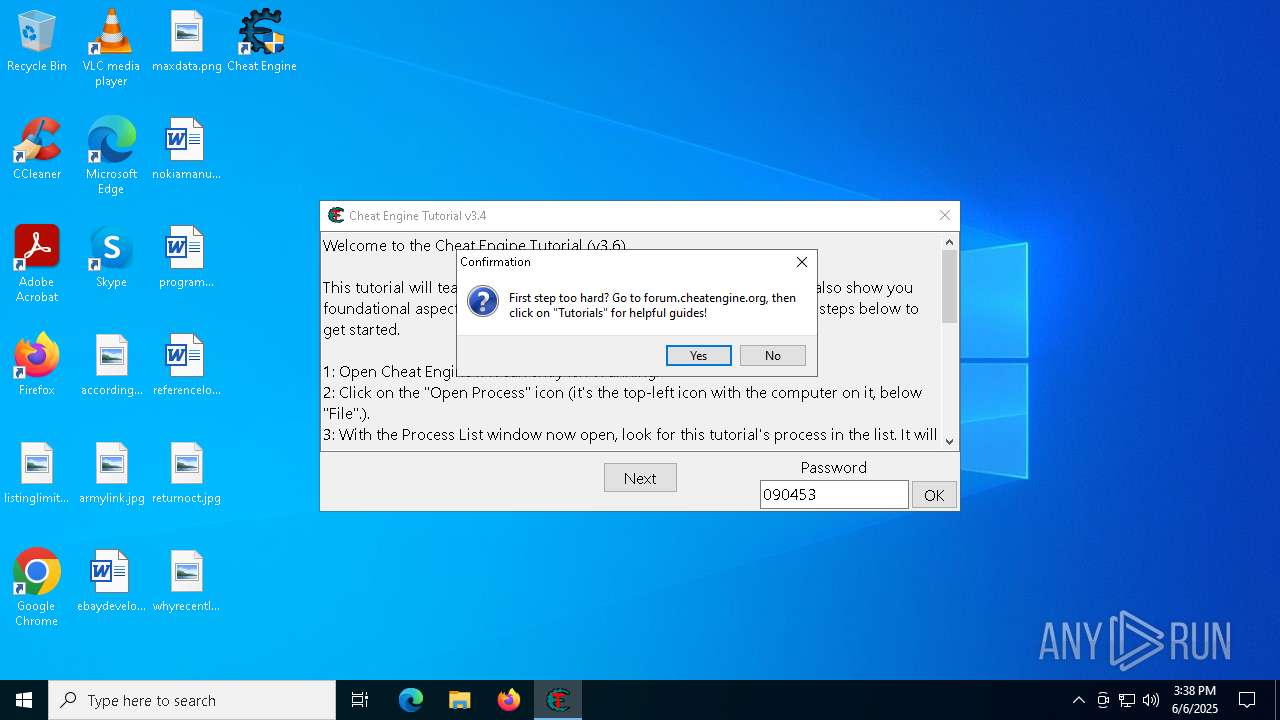
Task: Close the Cheat Engine Tutorial window
Action: (x=944, y=215)
